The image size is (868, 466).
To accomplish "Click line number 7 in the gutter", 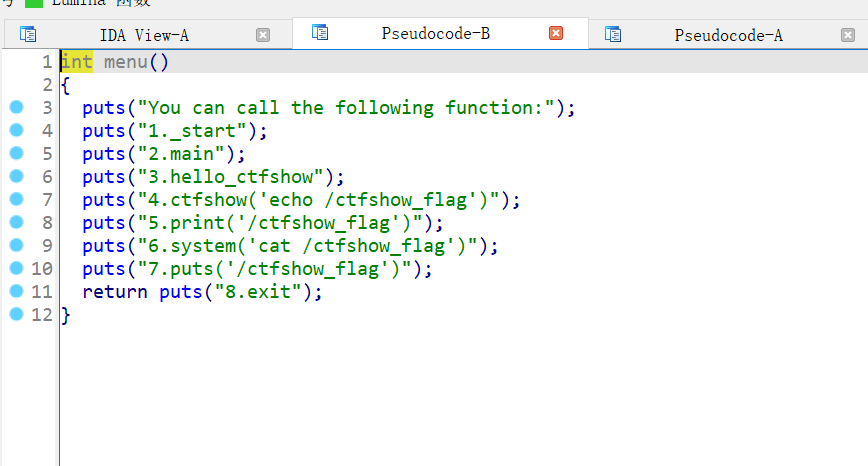I will (x=47, y=200).
